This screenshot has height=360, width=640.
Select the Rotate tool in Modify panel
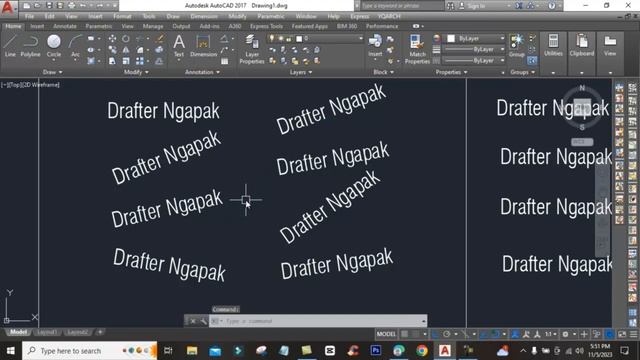126,38
